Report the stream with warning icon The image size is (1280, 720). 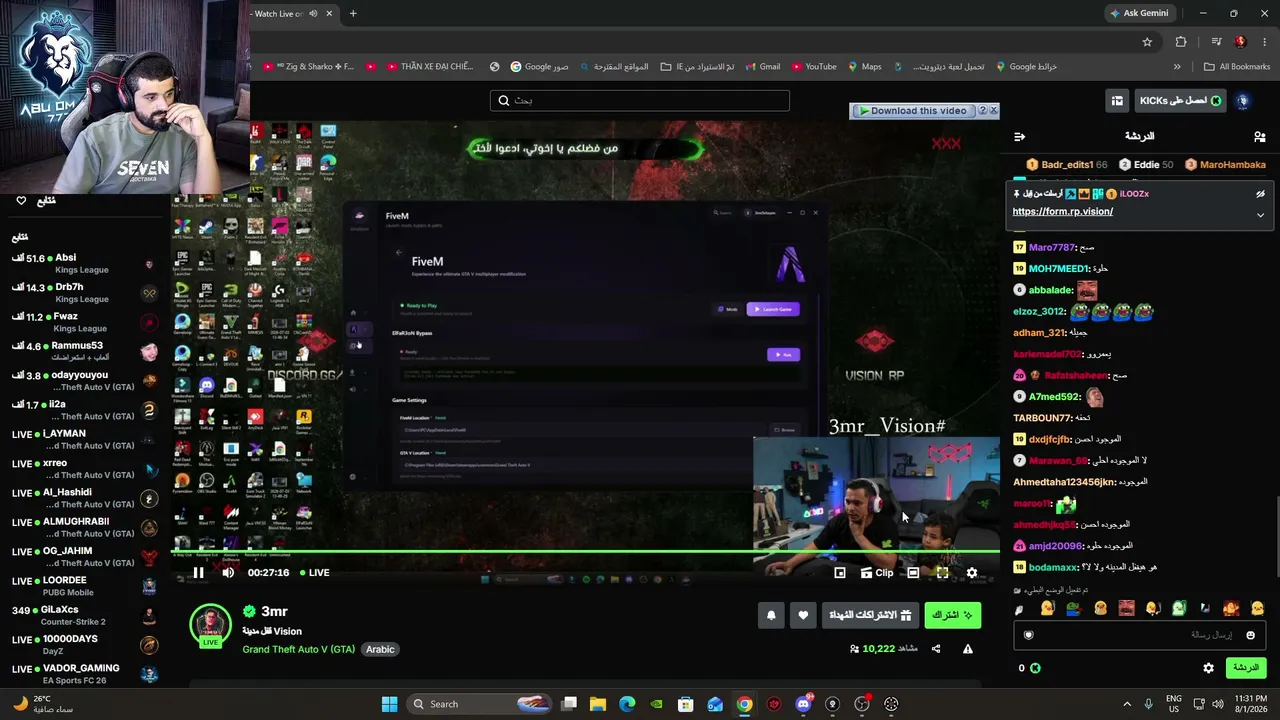968,649
